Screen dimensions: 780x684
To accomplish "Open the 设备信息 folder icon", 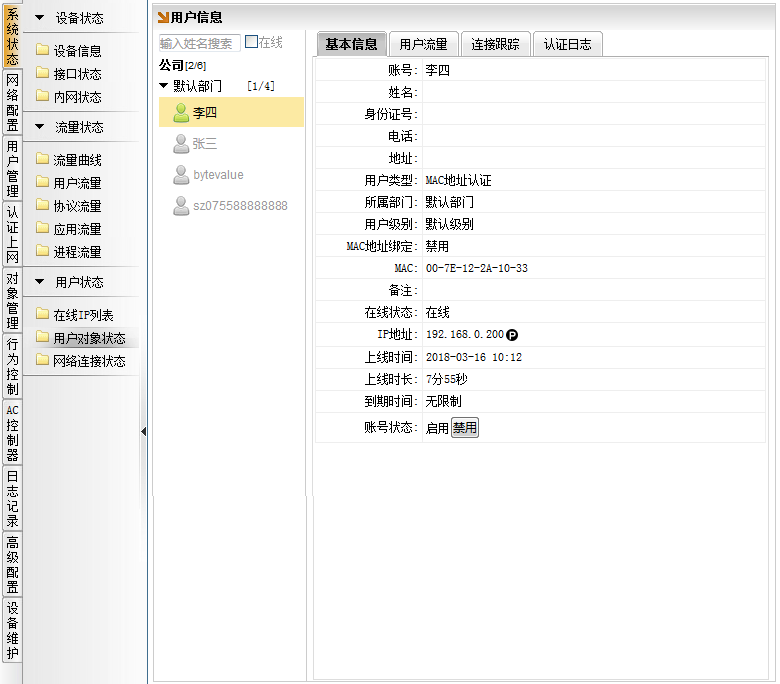I will pos(42,51).
